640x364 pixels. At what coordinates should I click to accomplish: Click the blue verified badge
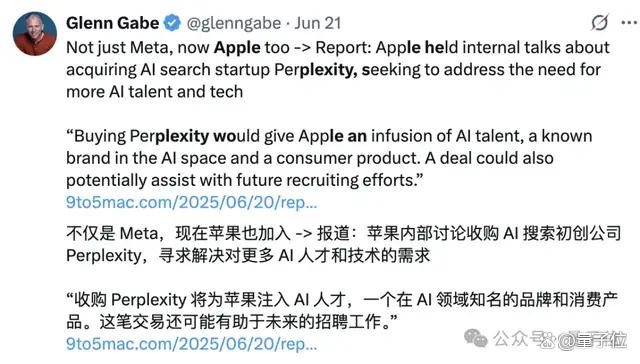click(x=172, y=23)
